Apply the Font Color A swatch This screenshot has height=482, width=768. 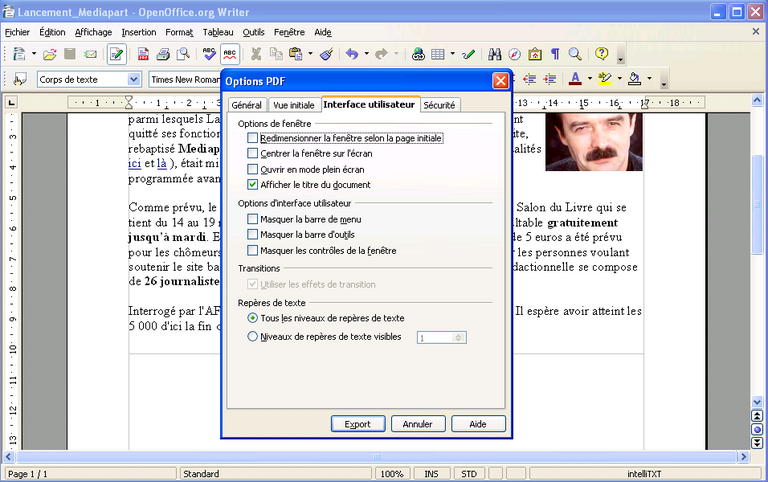[x=576, y=79]
